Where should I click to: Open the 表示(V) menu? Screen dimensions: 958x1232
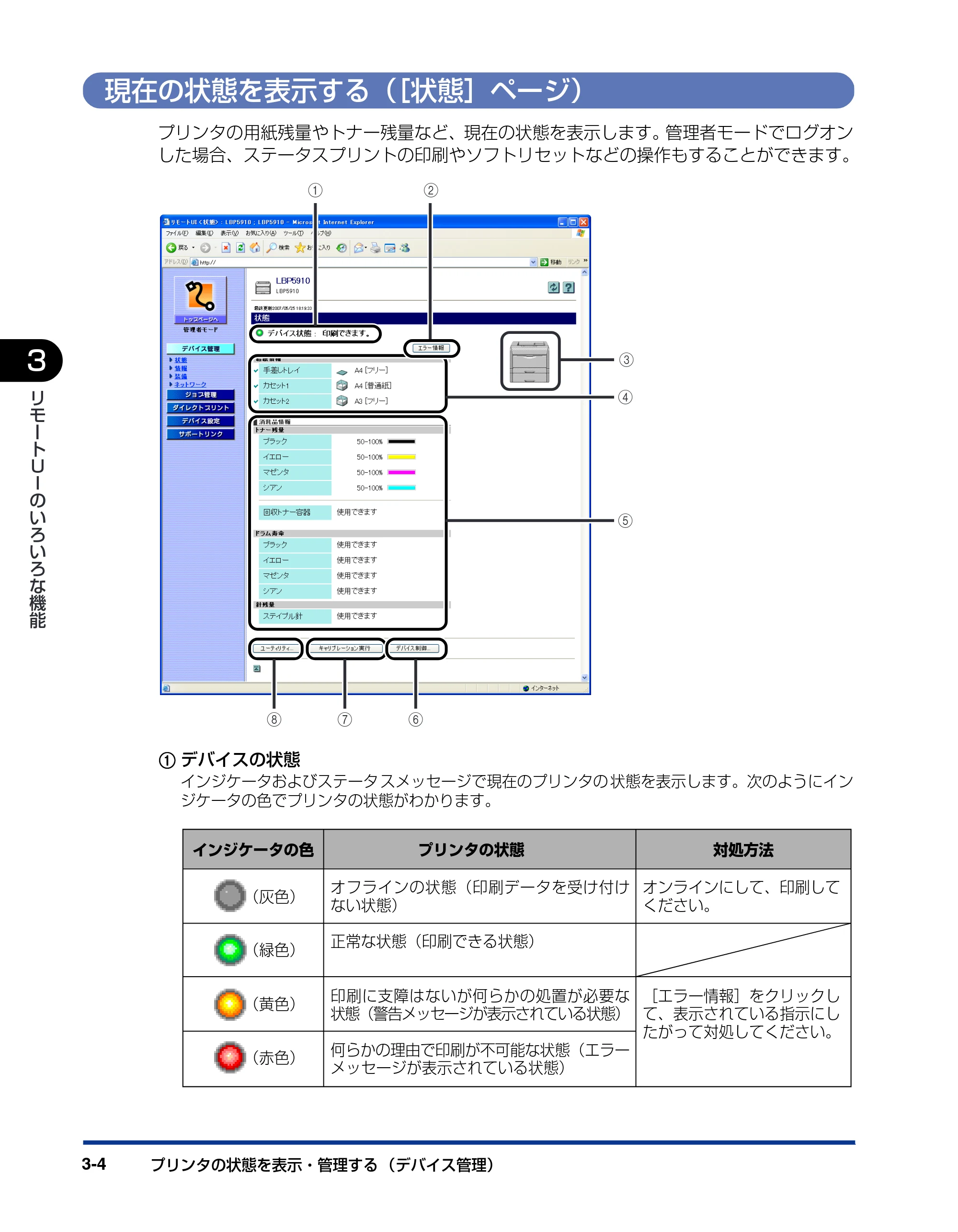point(229,233)
